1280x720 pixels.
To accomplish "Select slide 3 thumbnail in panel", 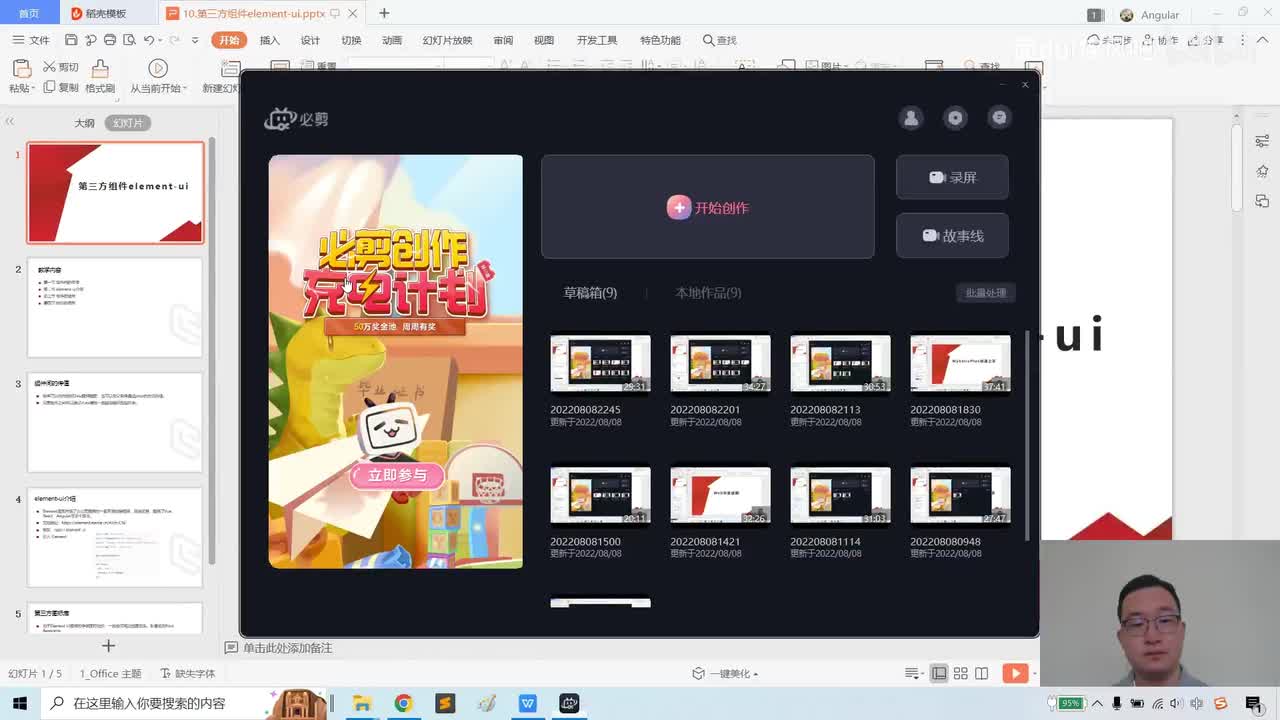I will point(115,422).
